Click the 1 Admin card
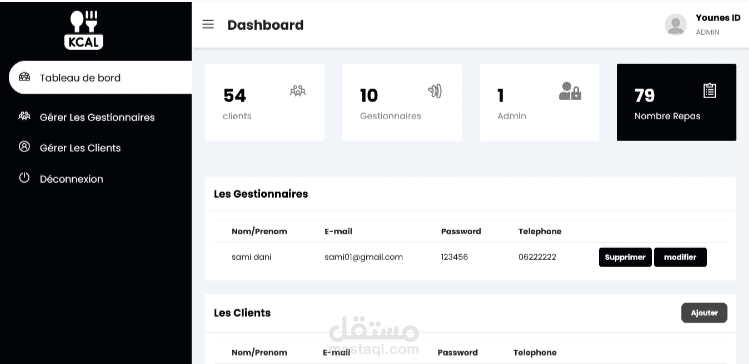Viewport: 749px width, 364px height. pos(539,103)
